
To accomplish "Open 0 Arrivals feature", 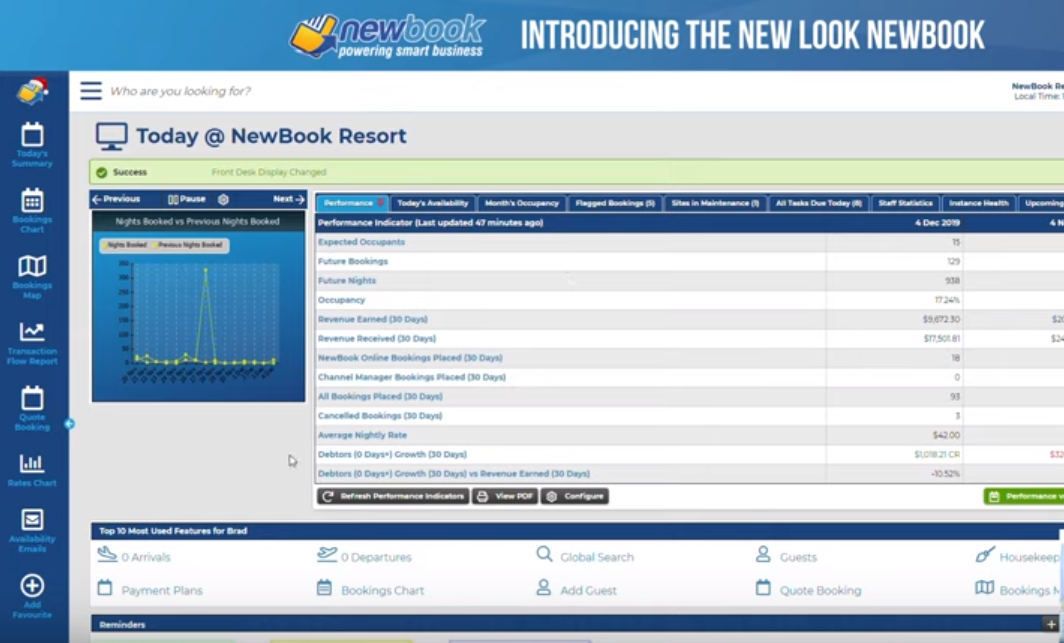I will [x=134, y=556].
